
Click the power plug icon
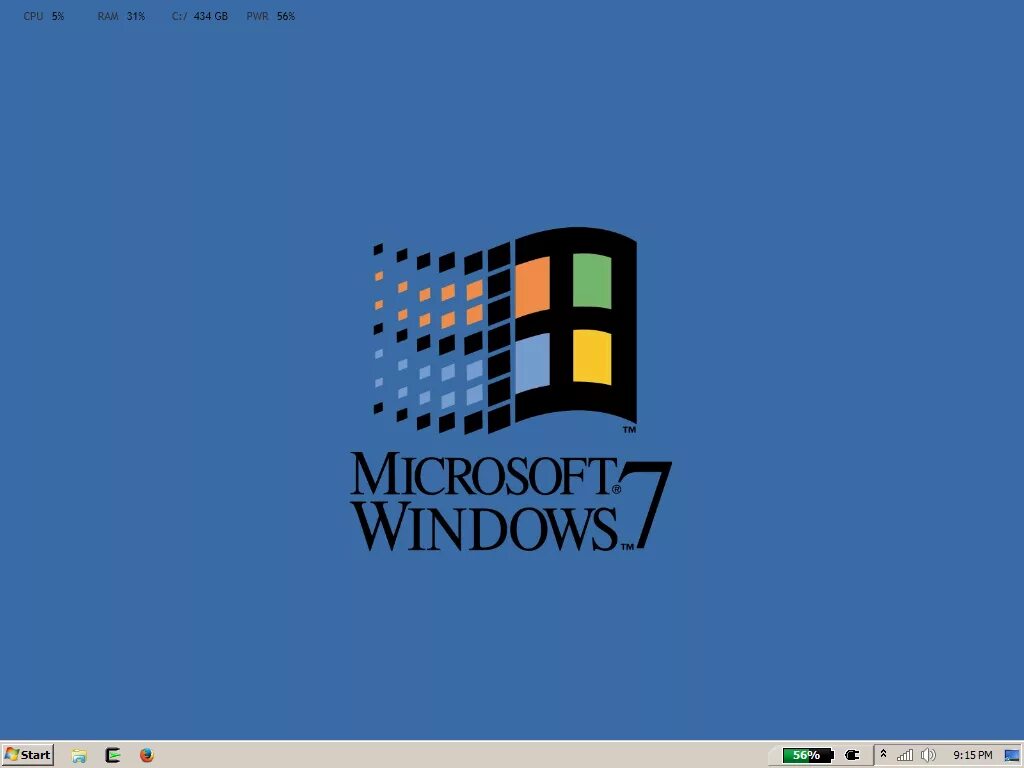[852, 756]
